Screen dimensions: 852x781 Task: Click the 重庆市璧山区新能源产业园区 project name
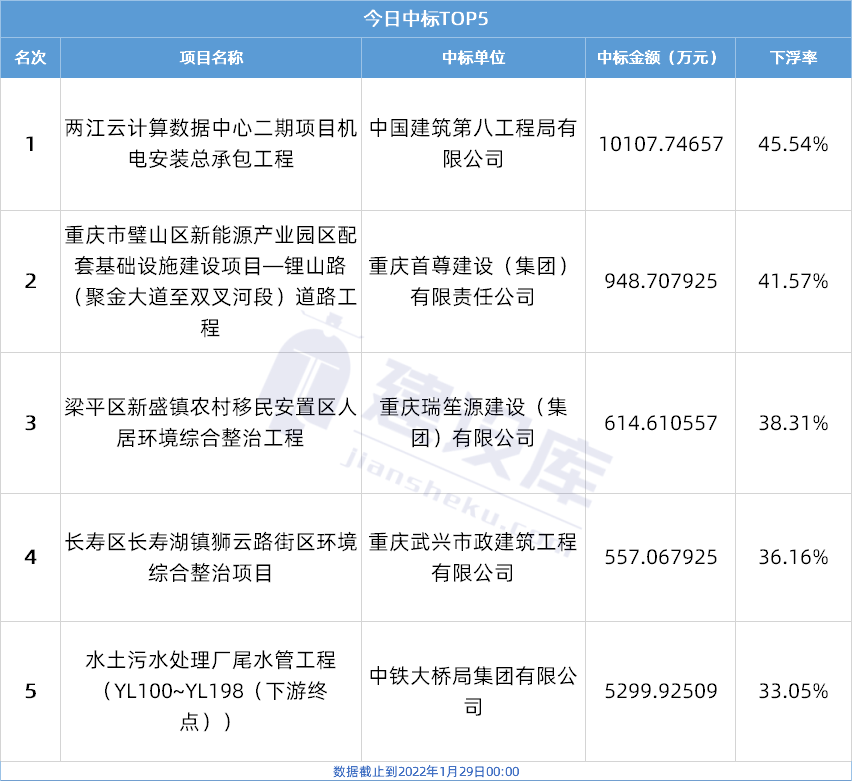(x=210, y=281)
